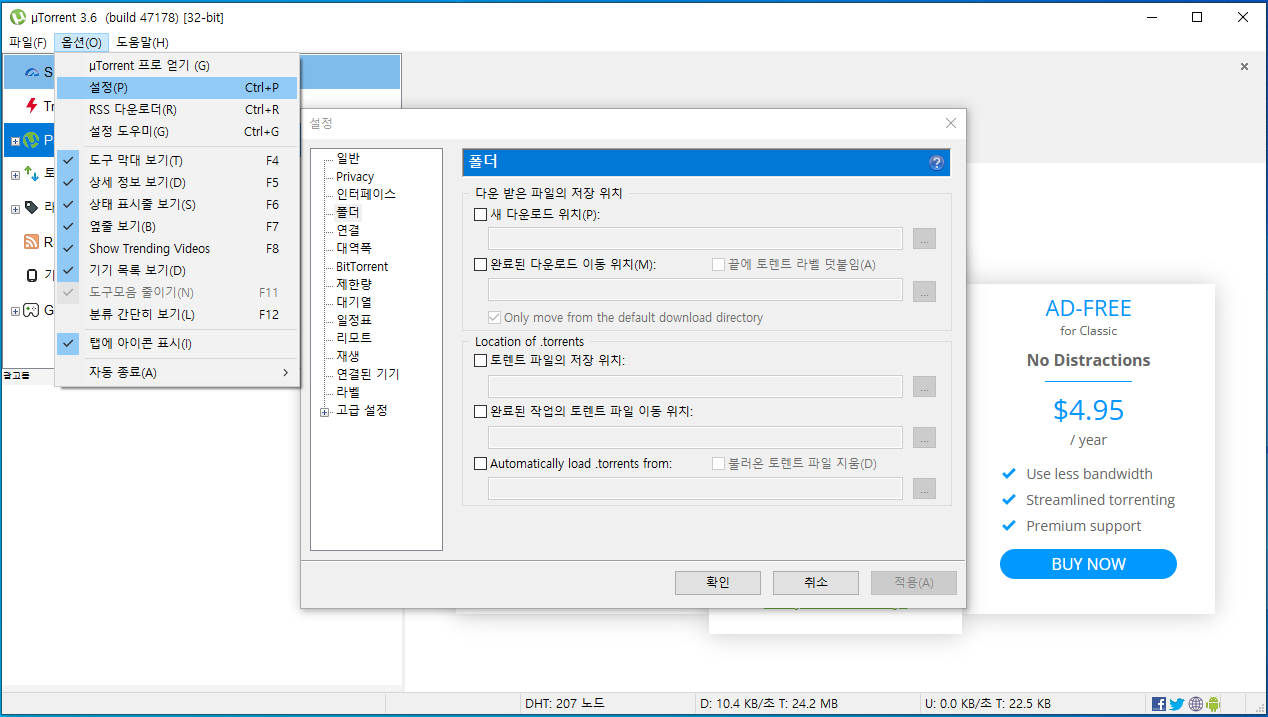Enable Automatically load .torrents from checkbox
This screenshot has width=1268, height=717.
(x=481, y=463)
